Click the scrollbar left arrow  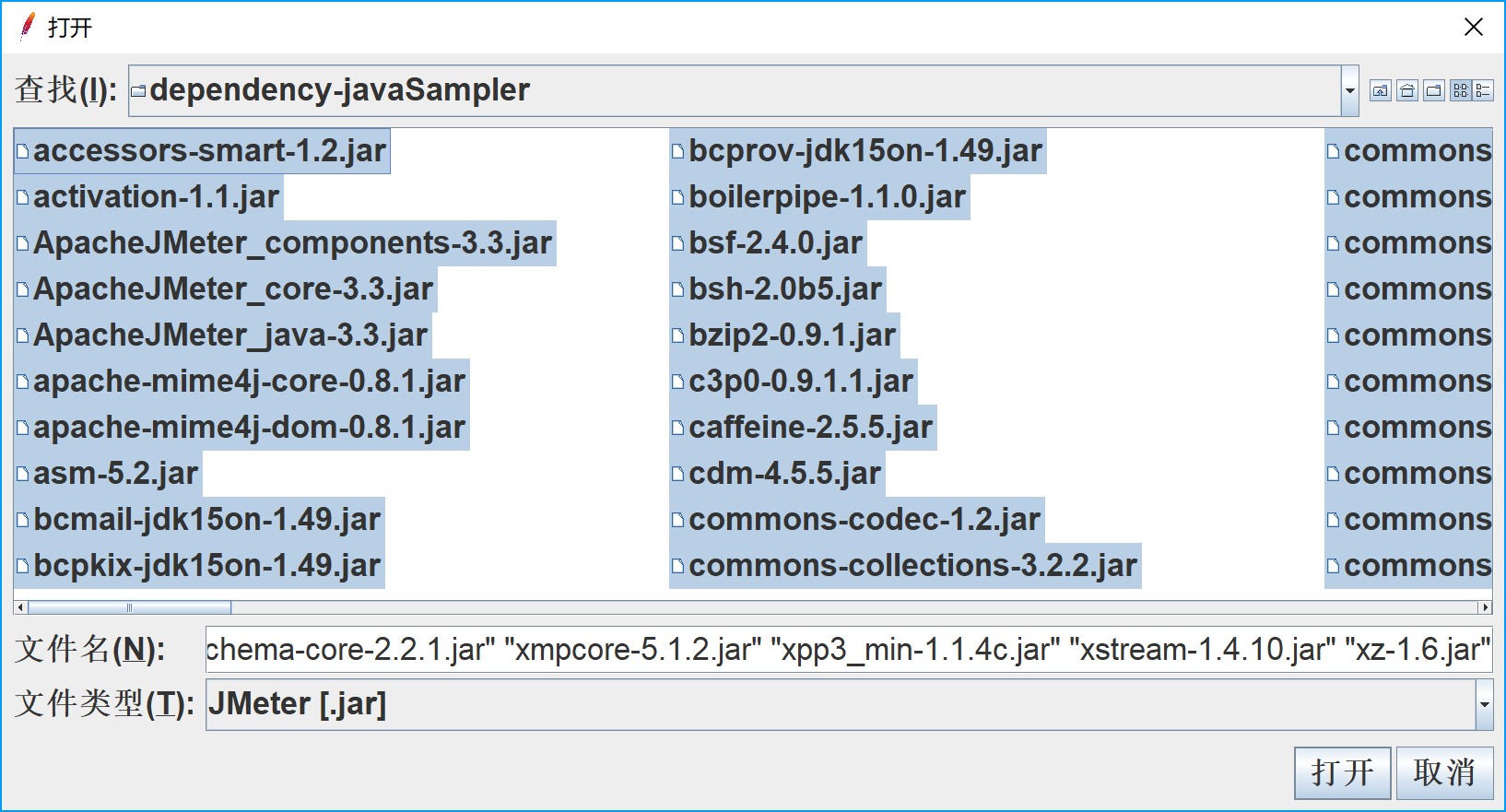[21, 607]
